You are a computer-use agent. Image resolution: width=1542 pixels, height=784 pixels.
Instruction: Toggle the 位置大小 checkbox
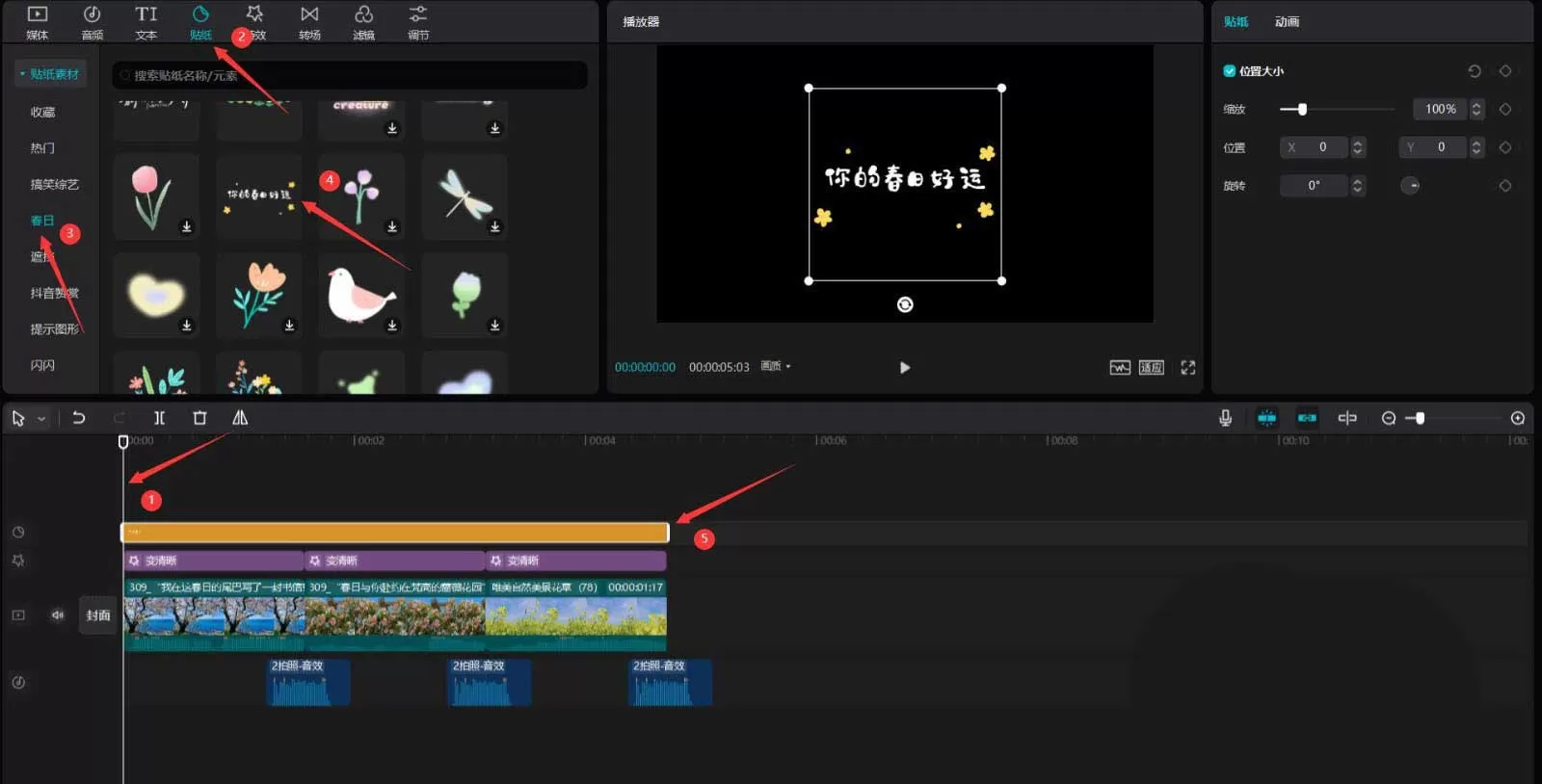coord(1229,70)
